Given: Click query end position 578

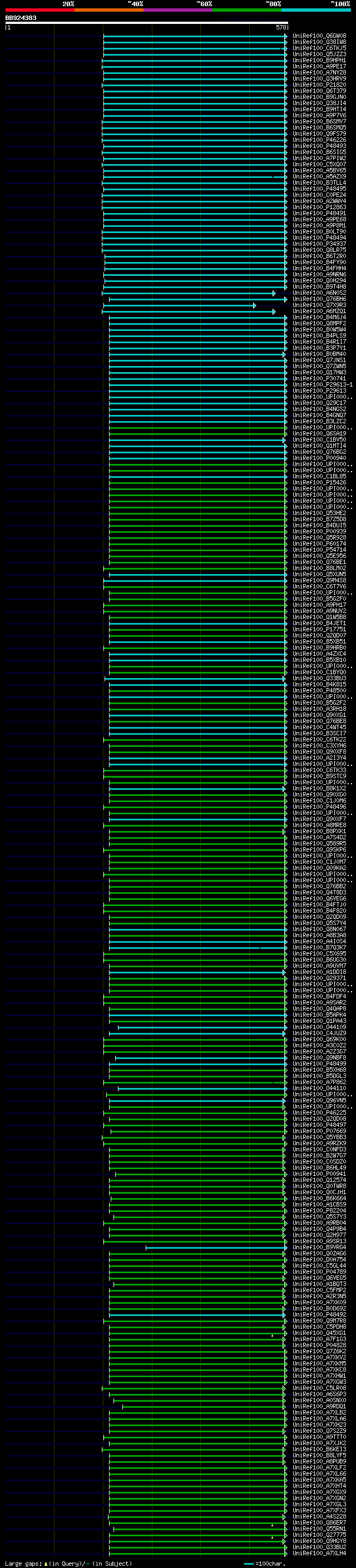Looking at the screenshot, I should 281,27.
